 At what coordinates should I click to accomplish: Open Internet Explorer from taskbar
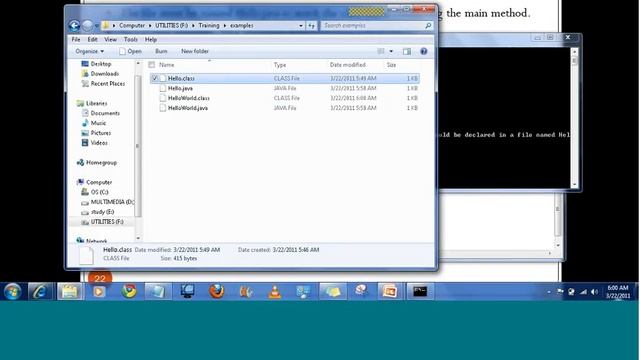click(x=40, y=291)
